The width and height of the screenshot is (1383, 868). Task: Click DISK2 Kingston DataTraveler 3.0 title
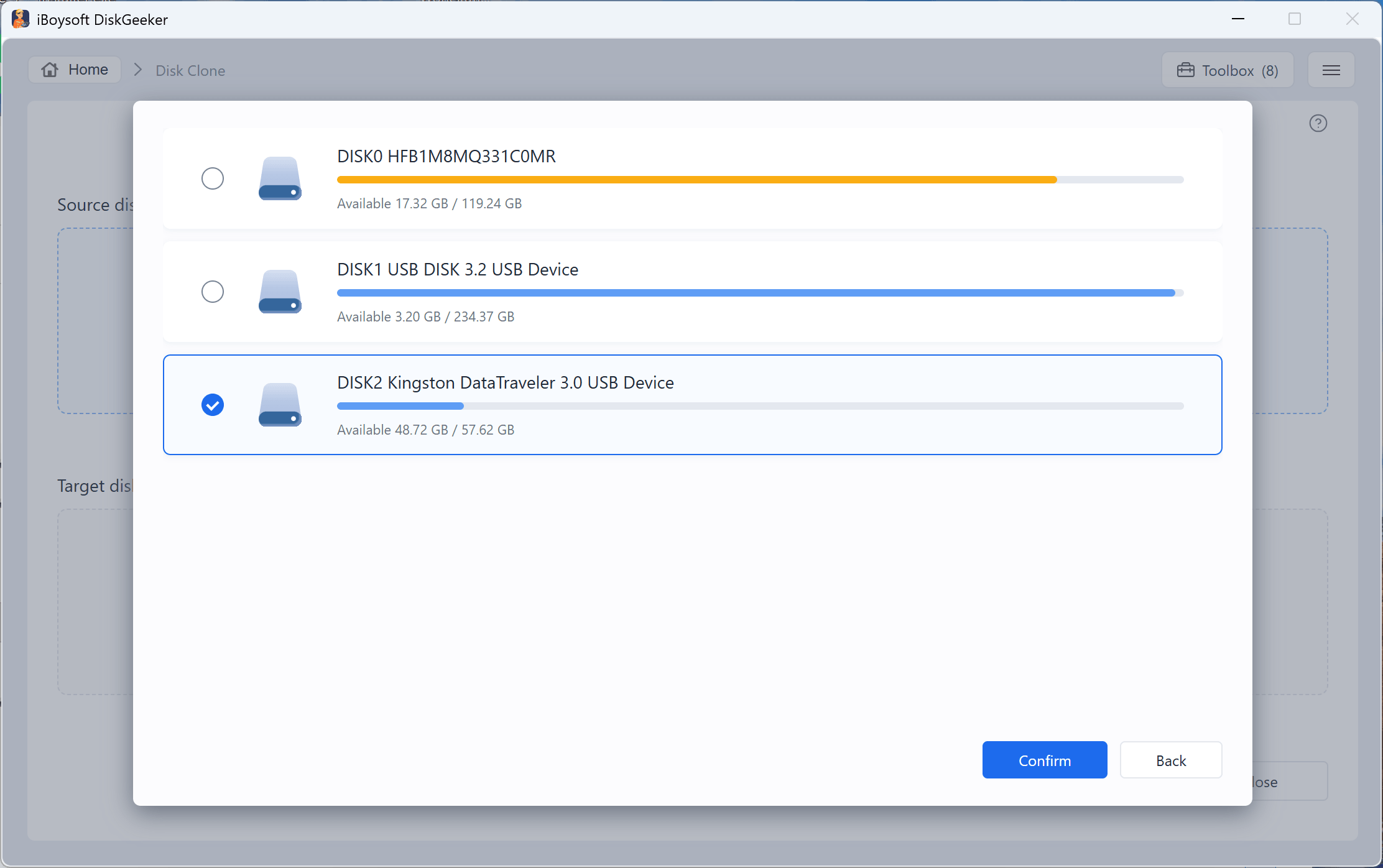click(506, 382)
